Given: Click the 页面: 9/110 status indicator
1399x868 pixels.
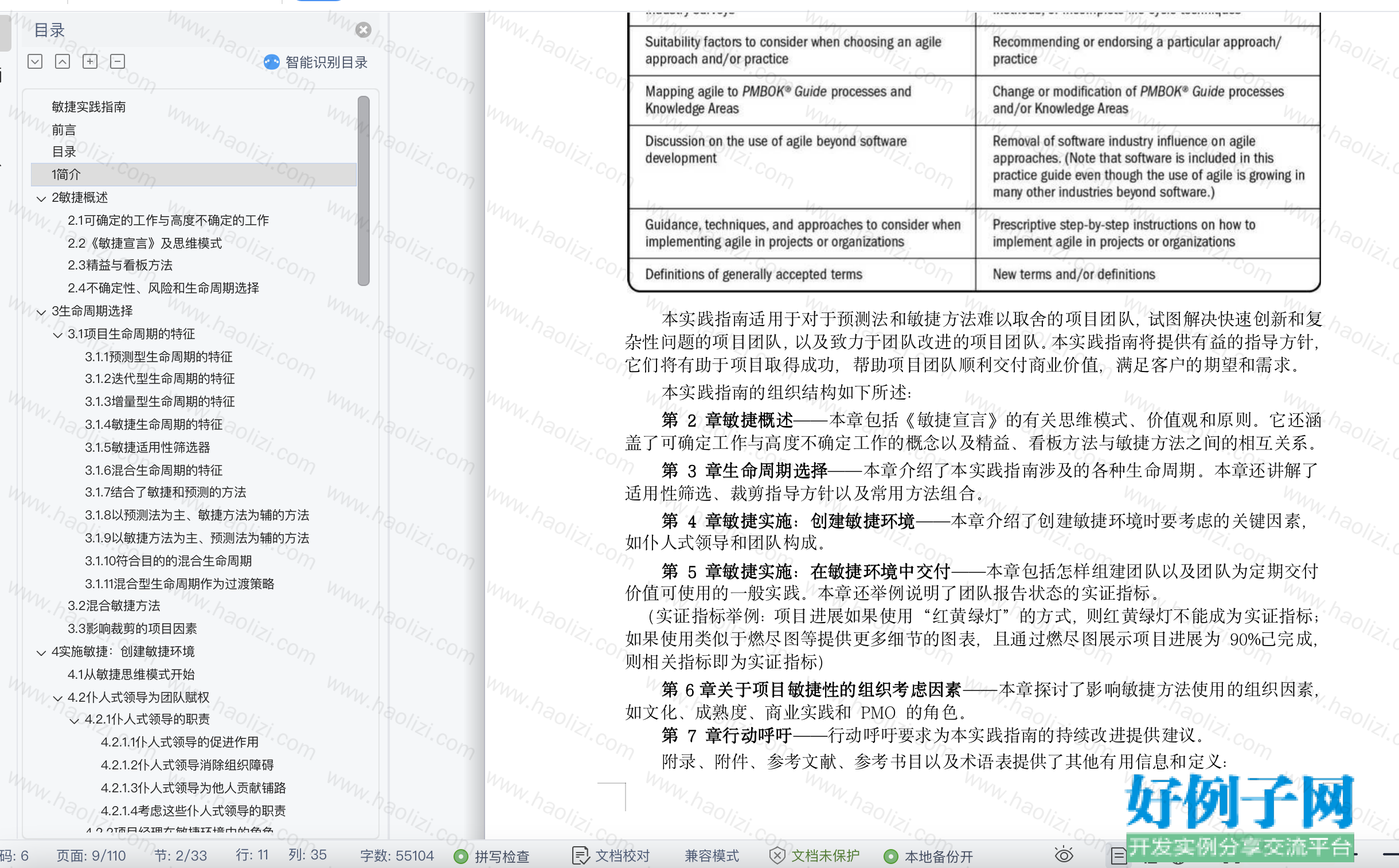Looking at the screenshot, I should 91,856.
